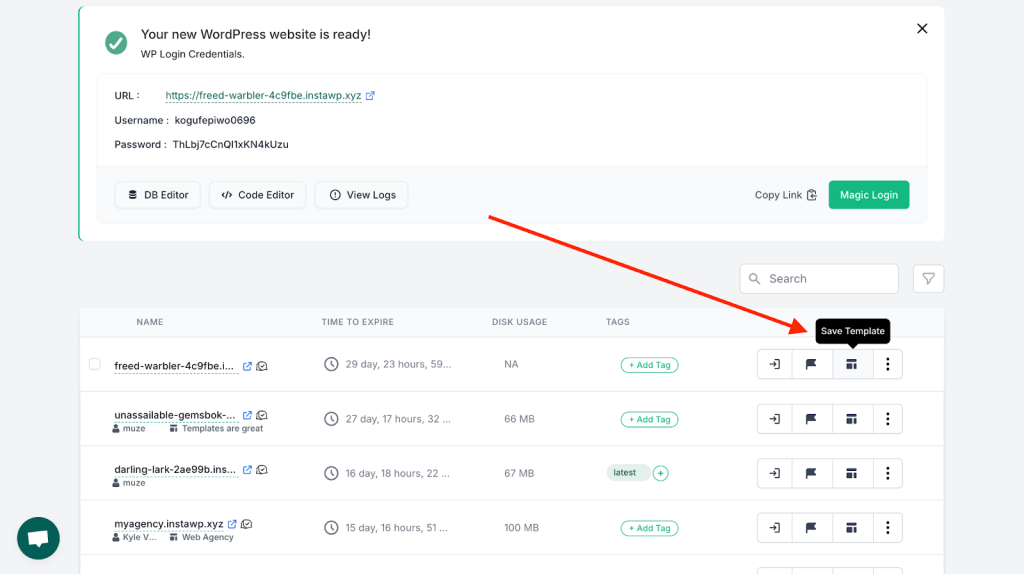Click template icon for myagency.instawp.xyz row

(x=852, y=528)
